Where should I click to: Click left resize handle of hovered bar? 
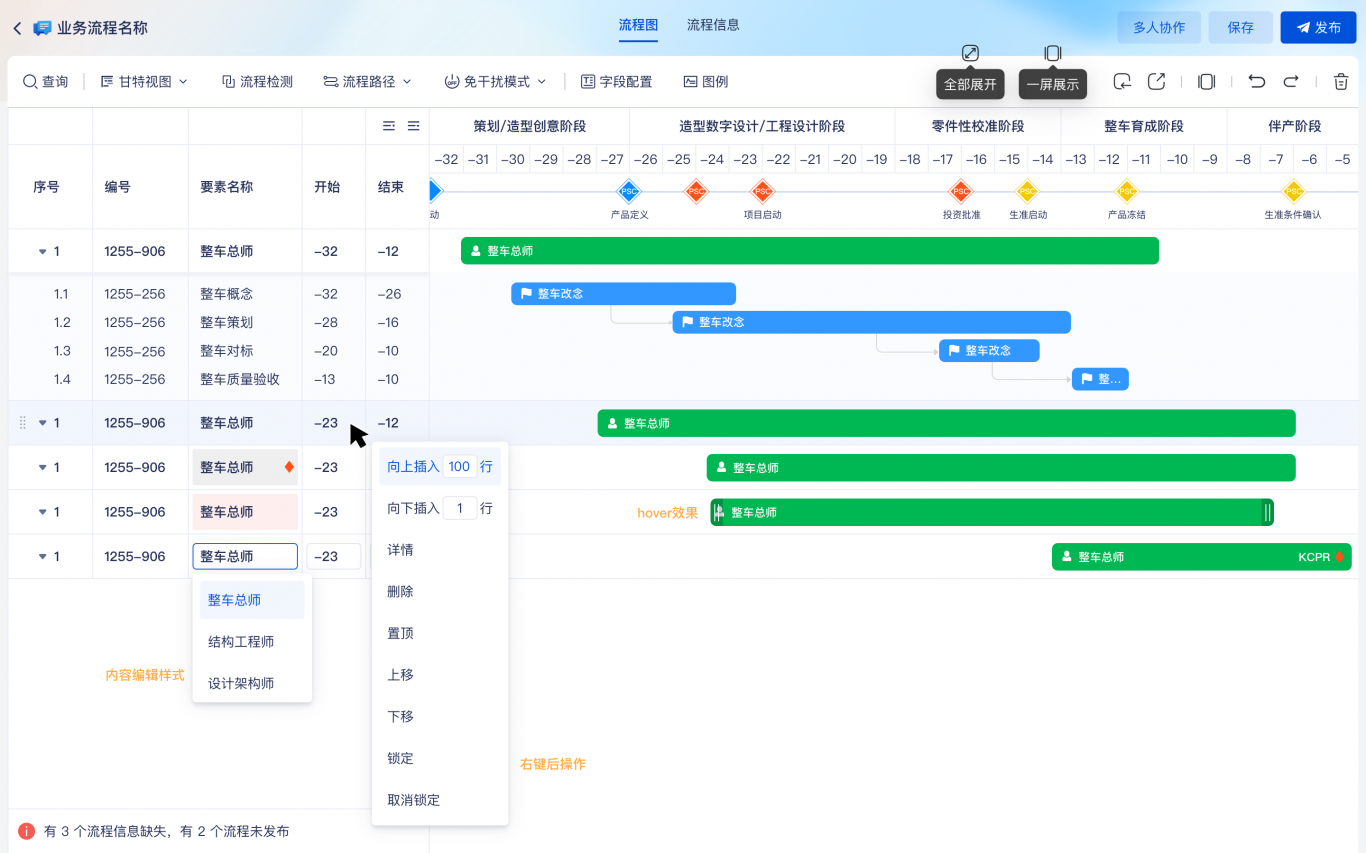(717, 513)
